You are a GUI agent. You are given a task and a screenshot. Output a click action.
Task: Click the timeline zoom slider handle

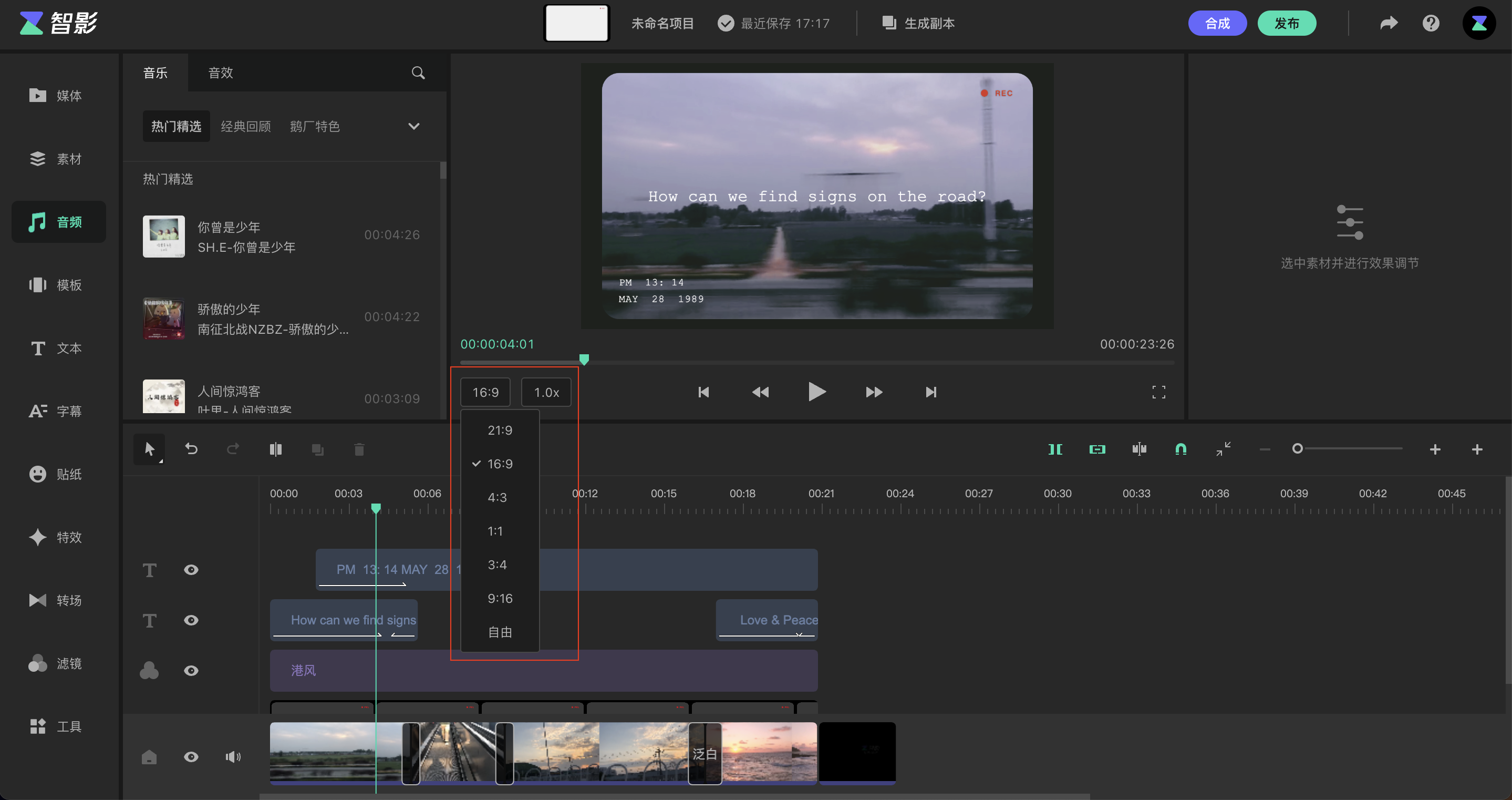click(1298, 449)
